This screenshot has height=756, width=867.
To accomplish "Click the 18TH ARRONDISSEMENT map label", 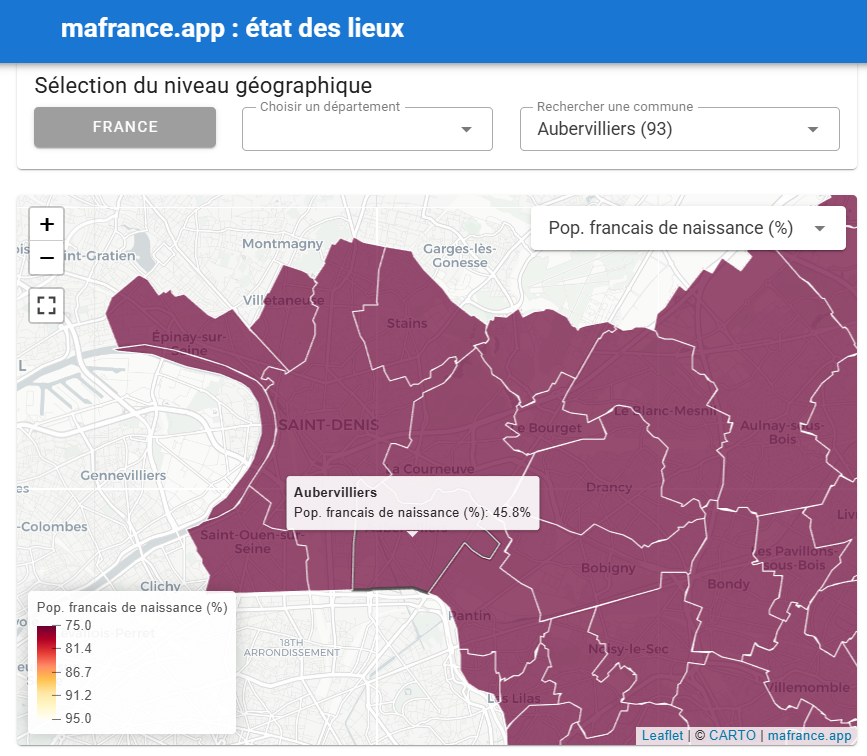I will [x=291, y=648].
